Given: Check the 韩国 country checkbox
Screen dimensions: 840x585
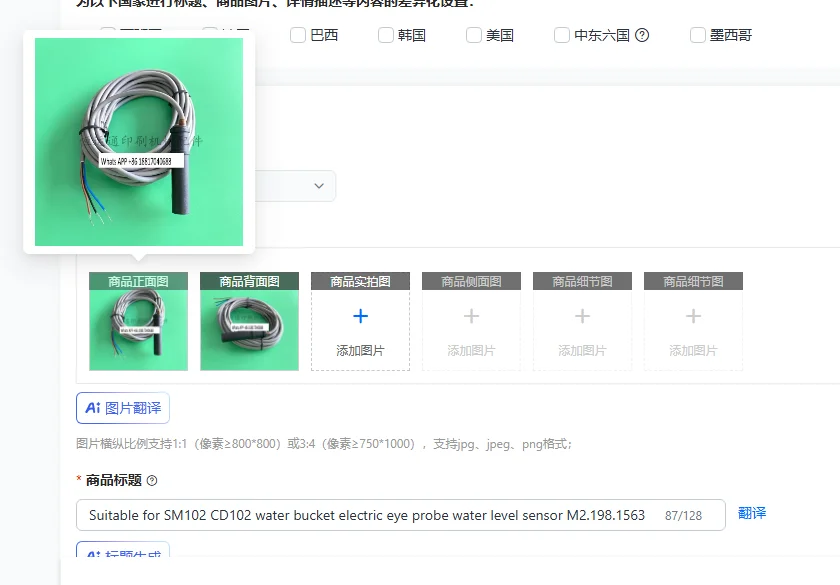Looking at the screenshot, I should pos(386,35).
